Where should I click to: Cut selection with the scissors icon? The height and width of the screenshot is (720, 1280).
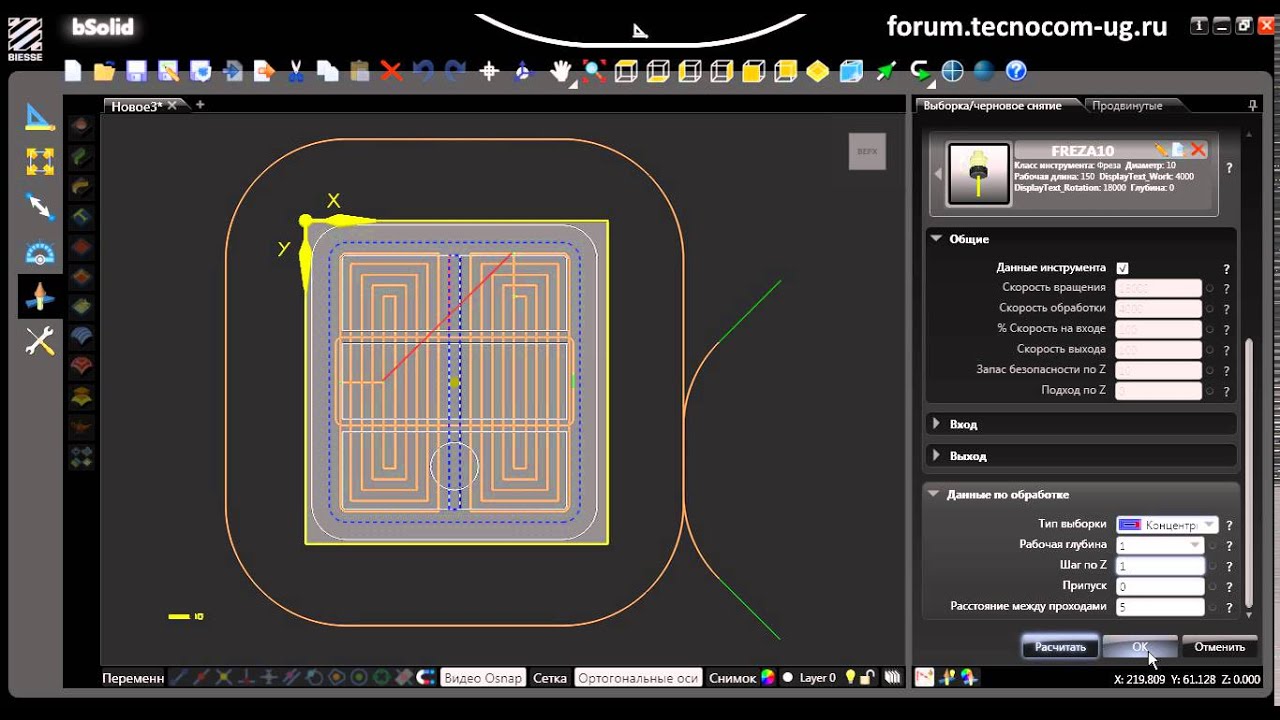tap(296, 71)
